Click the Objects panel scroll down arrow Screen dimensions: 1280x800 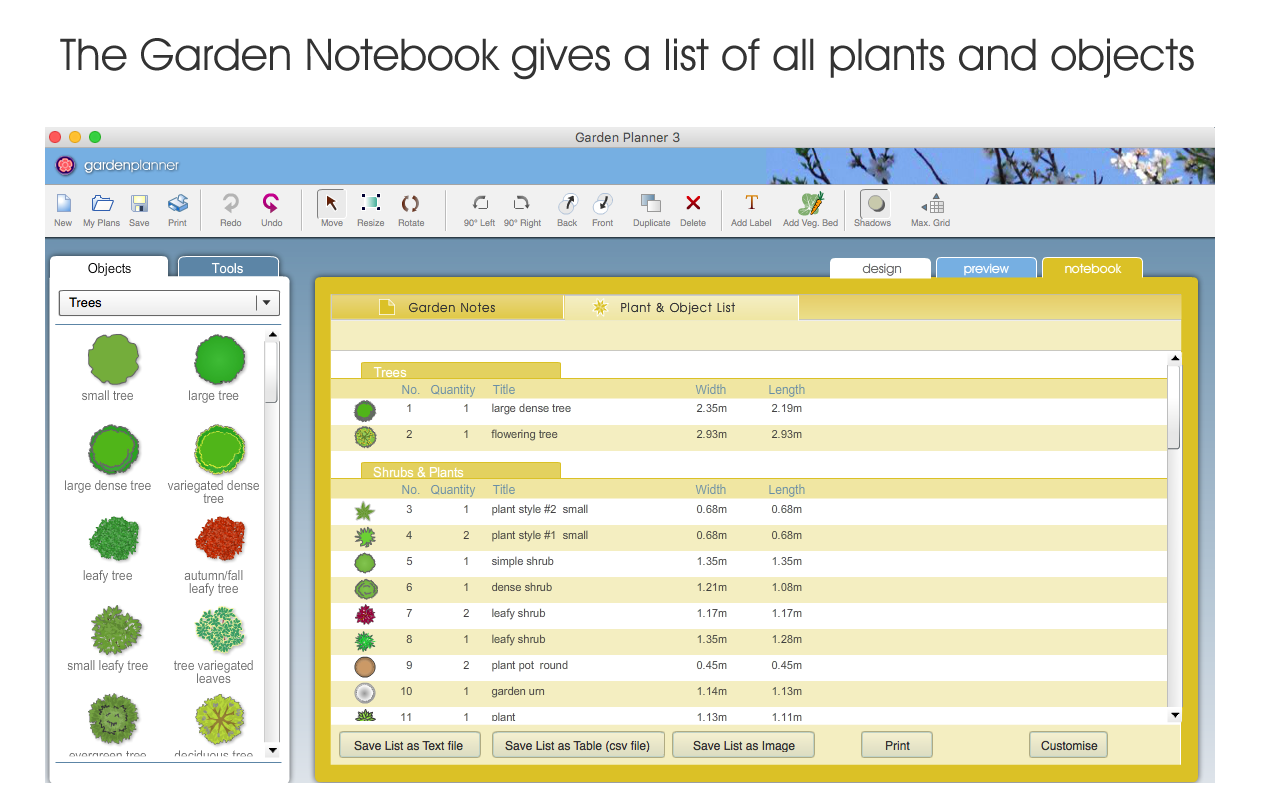(x=272, y=750)
